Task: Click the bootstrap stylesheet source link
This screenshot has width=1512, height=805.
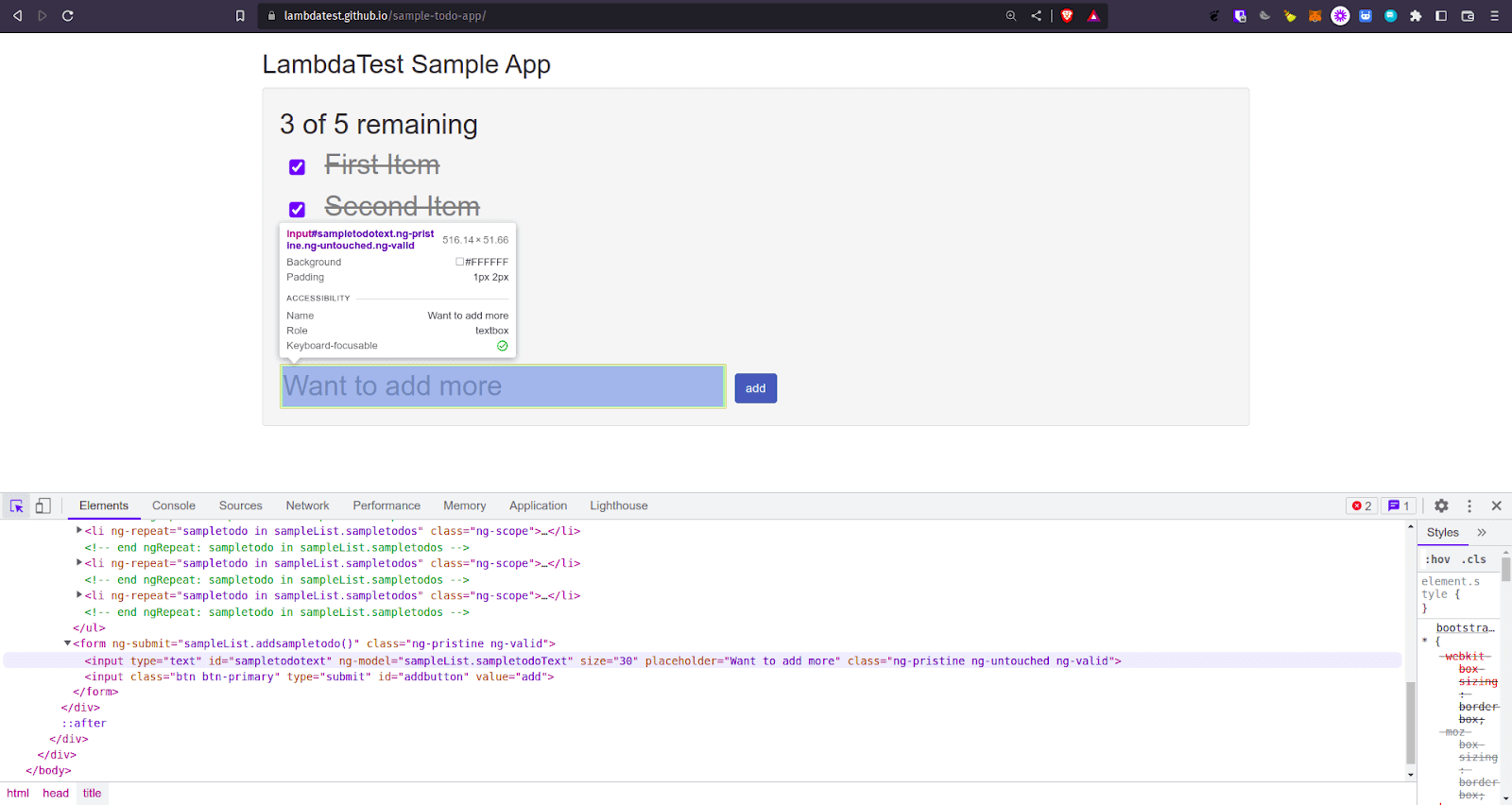Action: pyautogui.click(x=1466, y=628)
